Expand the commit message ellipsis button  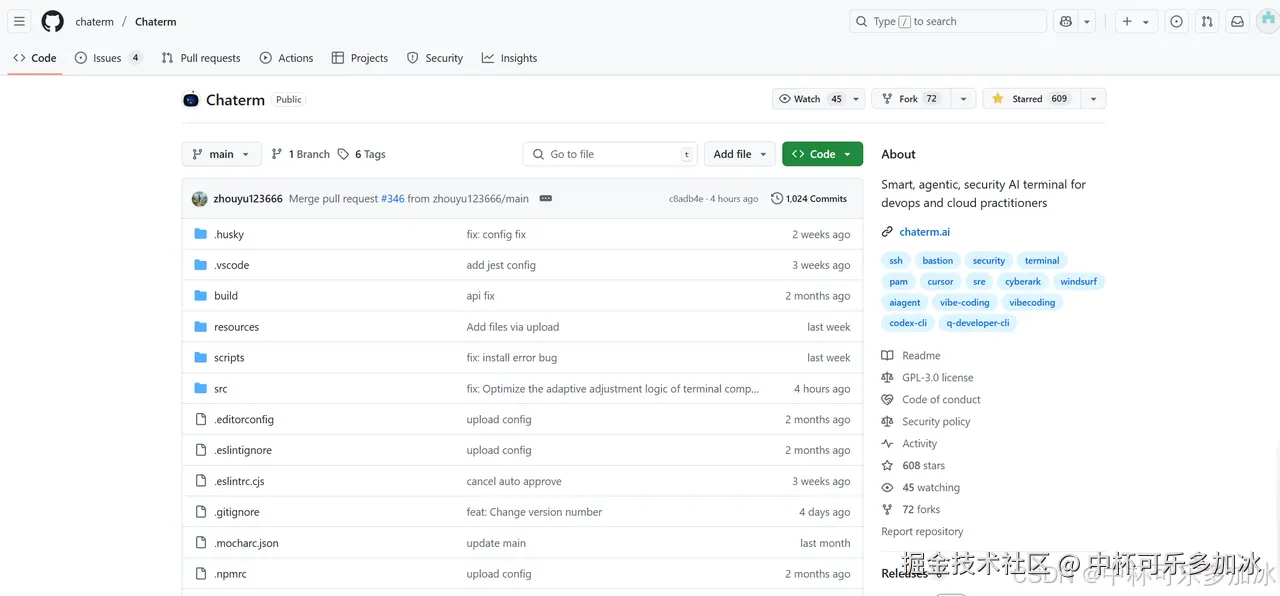coord(545,199)
